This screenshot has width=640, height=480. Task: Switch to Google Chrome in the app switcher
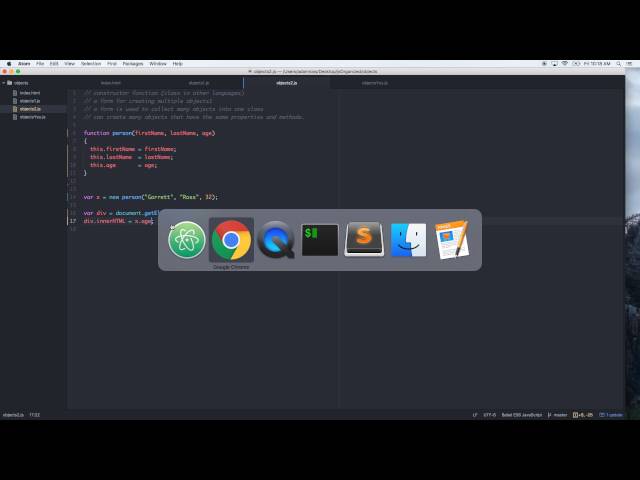231,240
